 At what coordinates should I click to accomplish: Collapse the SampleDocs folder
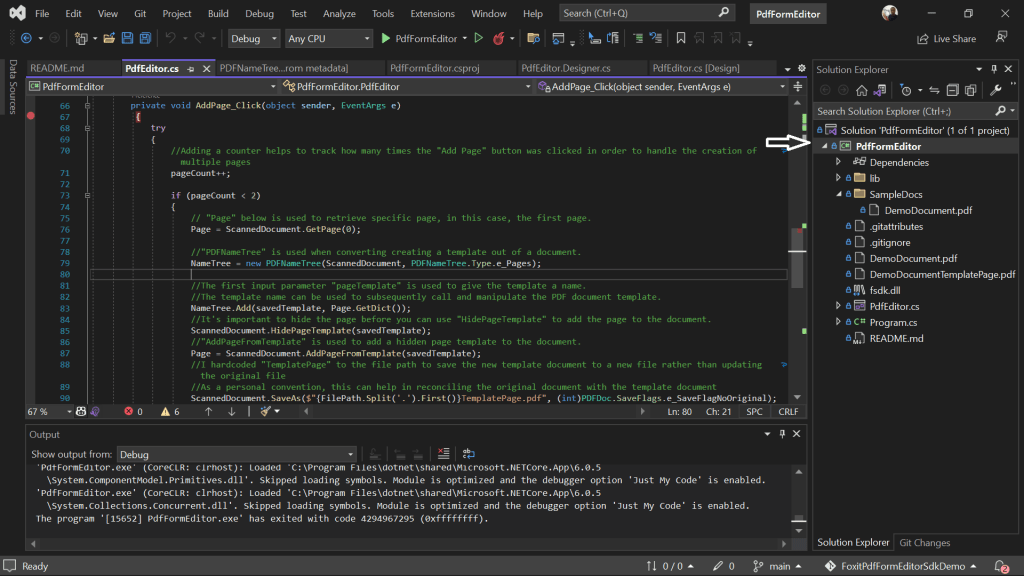tap(839, 194)
